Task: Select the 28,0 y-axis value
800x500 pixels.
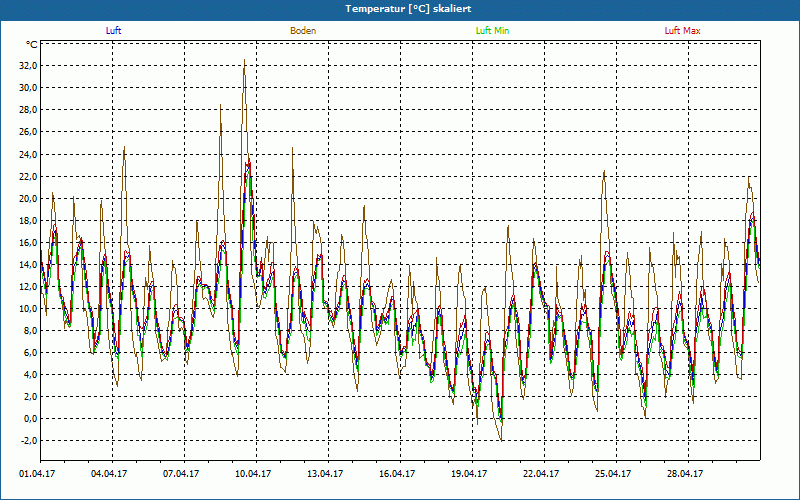Action: tap(28, 110)
